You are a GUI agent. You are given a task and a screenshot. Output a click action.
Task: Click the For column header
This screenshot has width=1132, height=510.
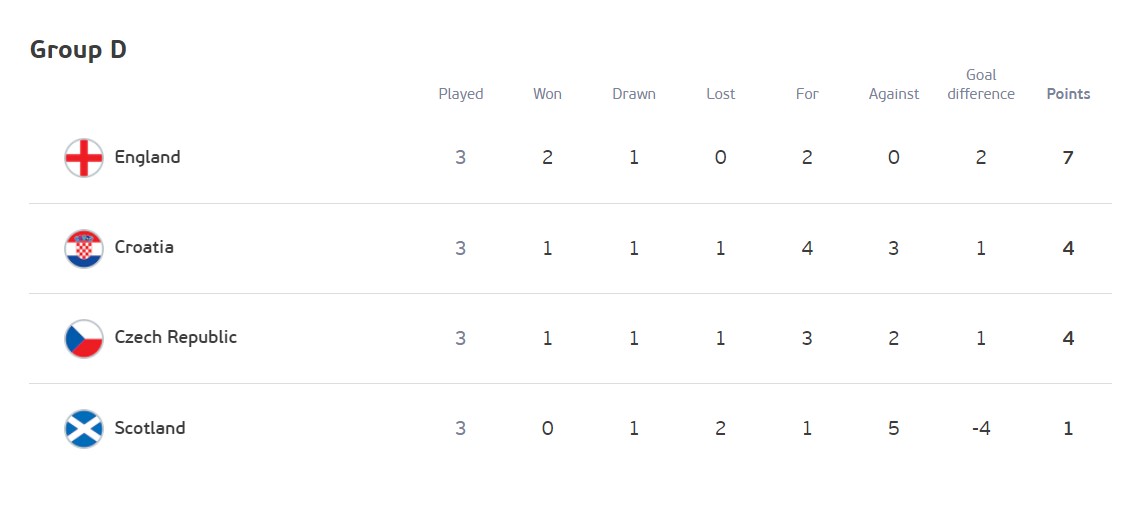click(x=807, y=94)
